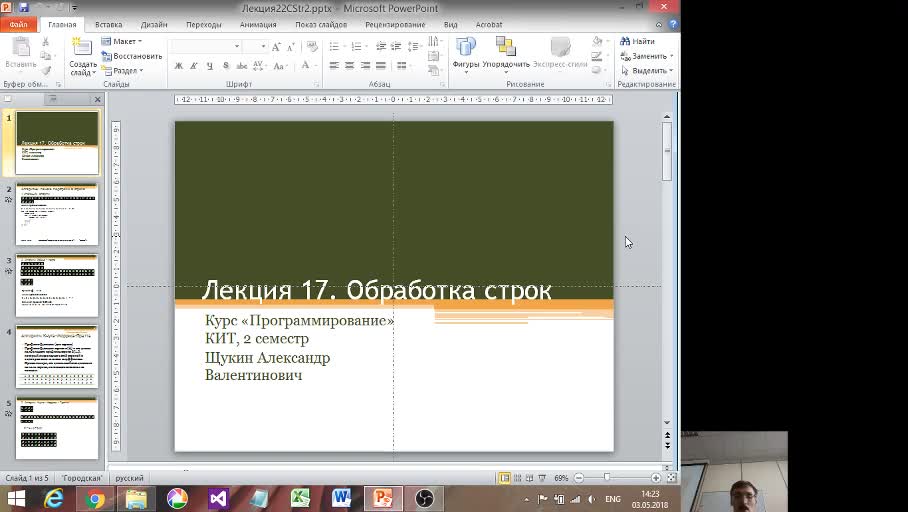The image size is (908, 512).
Task: Toggle underline Ч formatting
Action: (210, 66)
